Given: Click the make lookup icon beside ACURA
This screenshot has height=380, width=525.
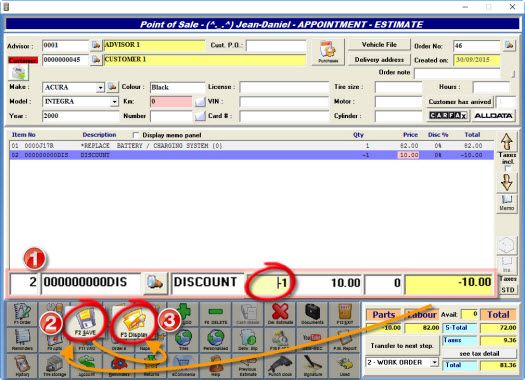Looking at the screenshot, I should pos(112,87).
